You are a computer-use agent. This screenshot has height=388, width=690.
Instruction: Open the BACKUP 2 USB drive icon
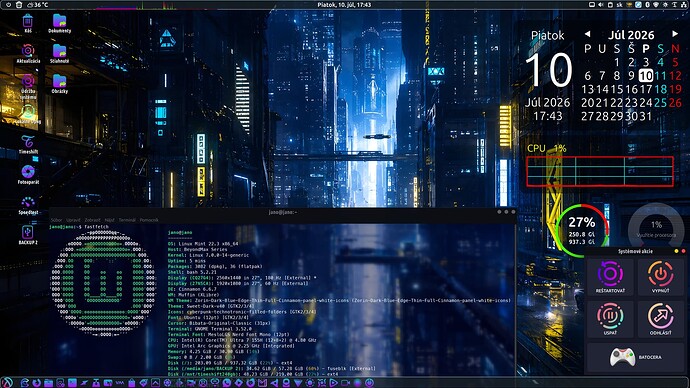[x=28, y=235]
